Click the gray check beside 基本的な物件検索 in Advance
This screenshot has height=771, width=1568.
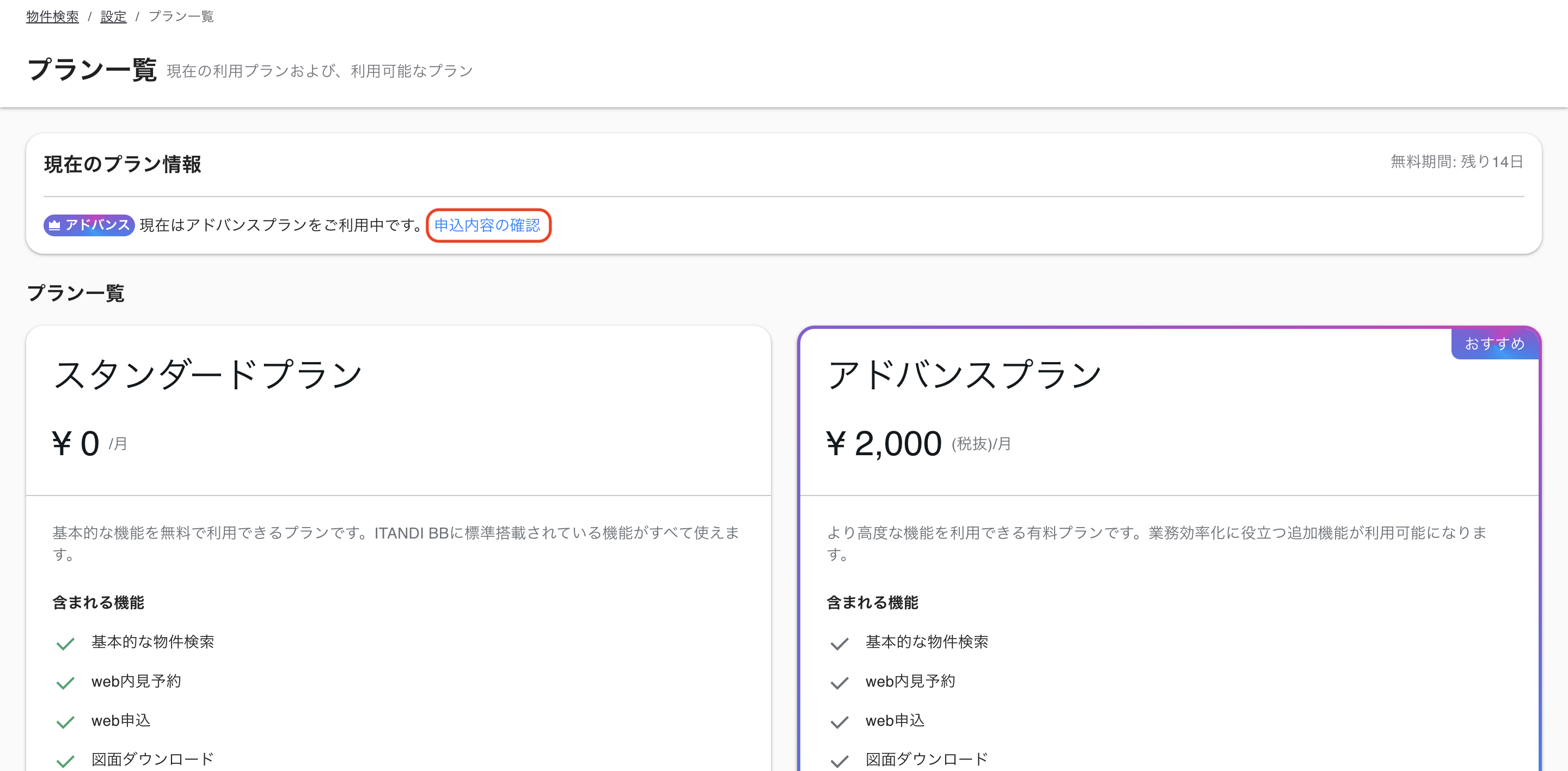click(x=840, y=643)
